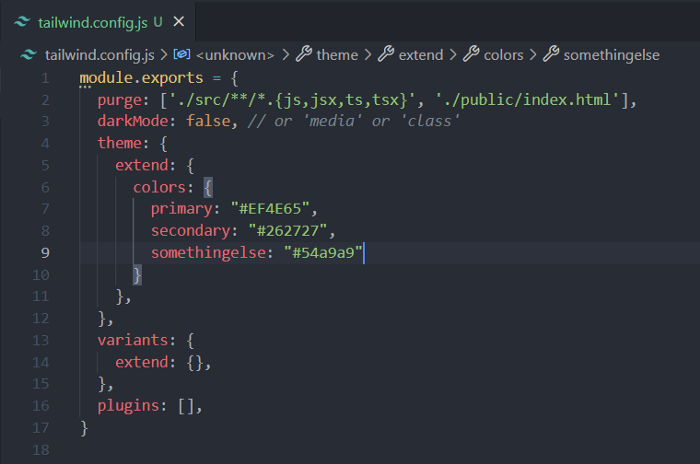The height and width of the screenshot is (464, 700).
Task: Click the false value on line 3
Action: 208,121
